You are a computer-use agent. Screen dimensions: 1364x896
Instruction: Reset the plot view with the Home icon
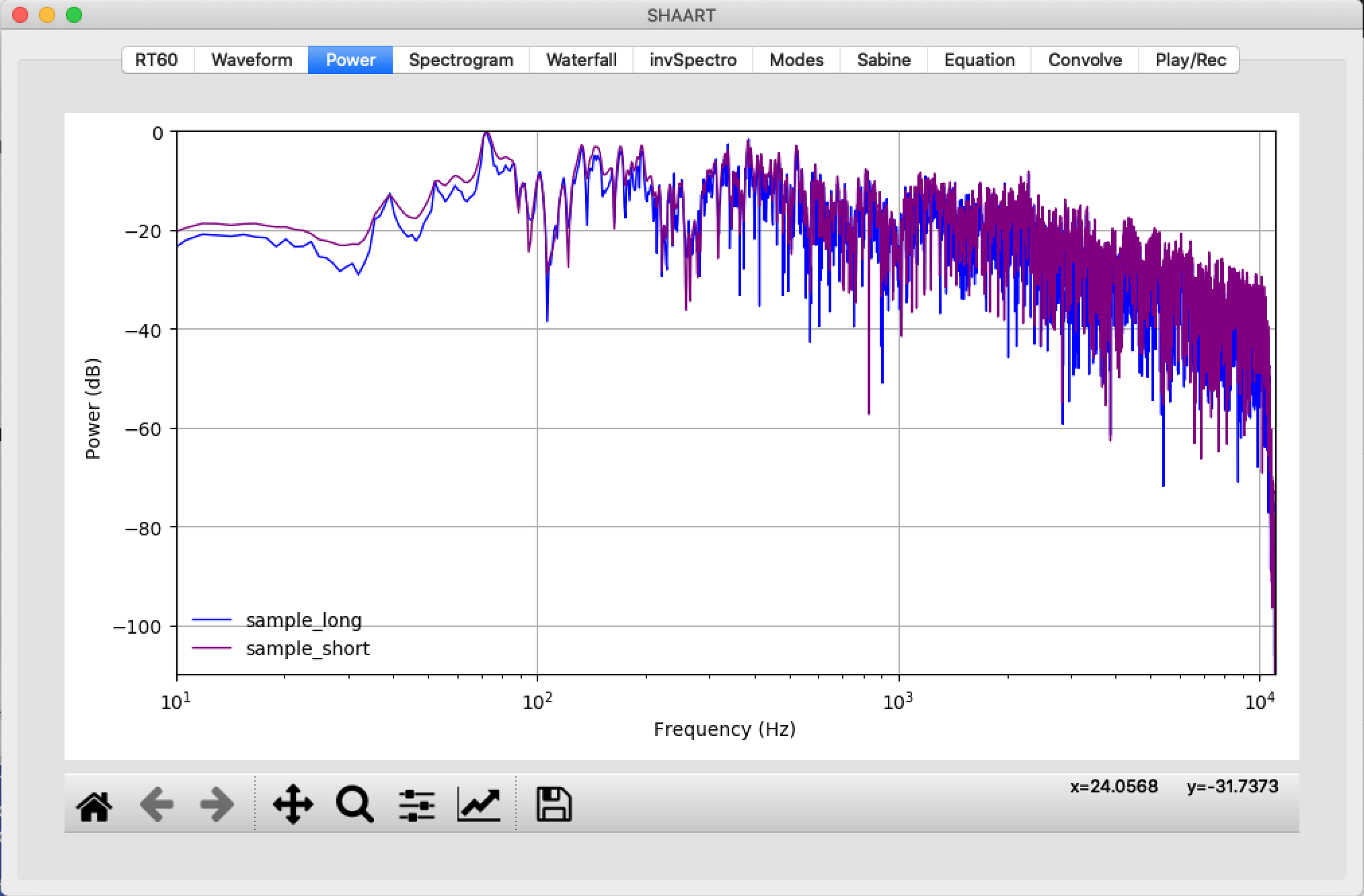(x=94, y=805)
